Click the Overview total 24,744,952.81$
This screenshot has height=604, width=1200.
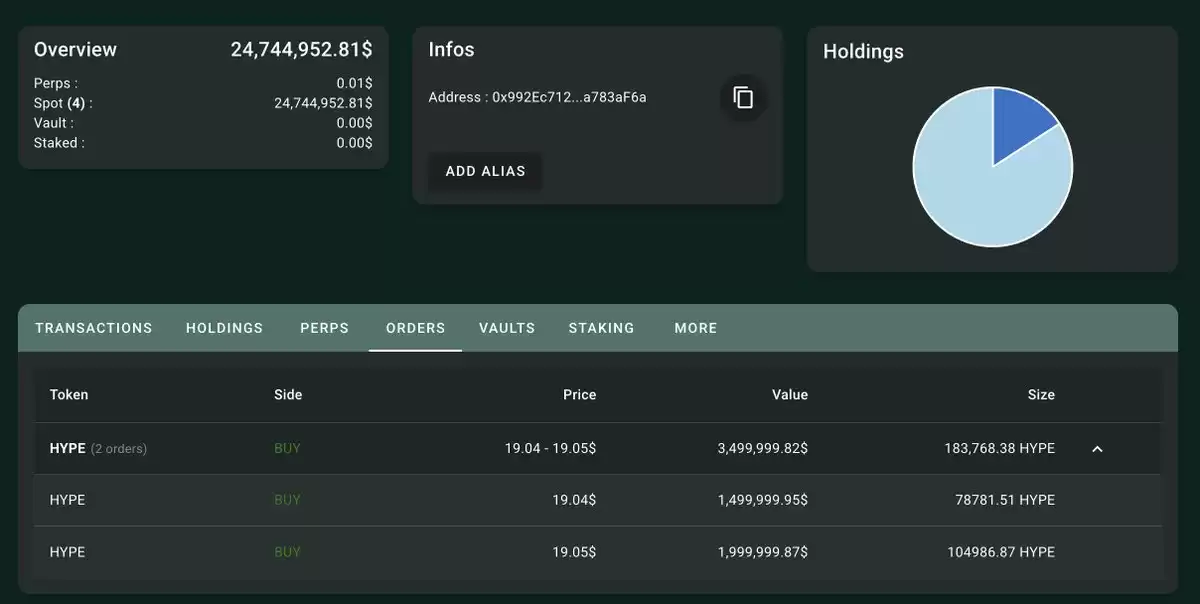click(x=302, y=50)
